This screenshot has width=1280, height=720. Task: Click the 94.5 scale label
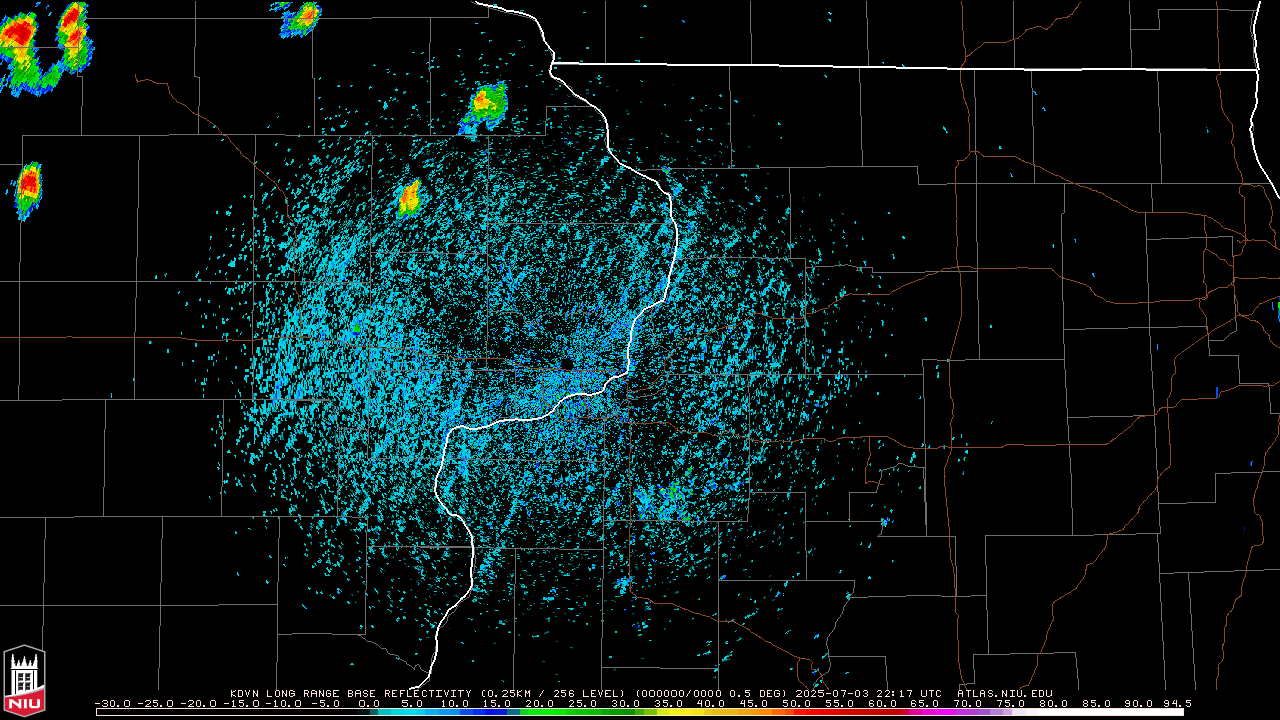tap(1176, 704)
